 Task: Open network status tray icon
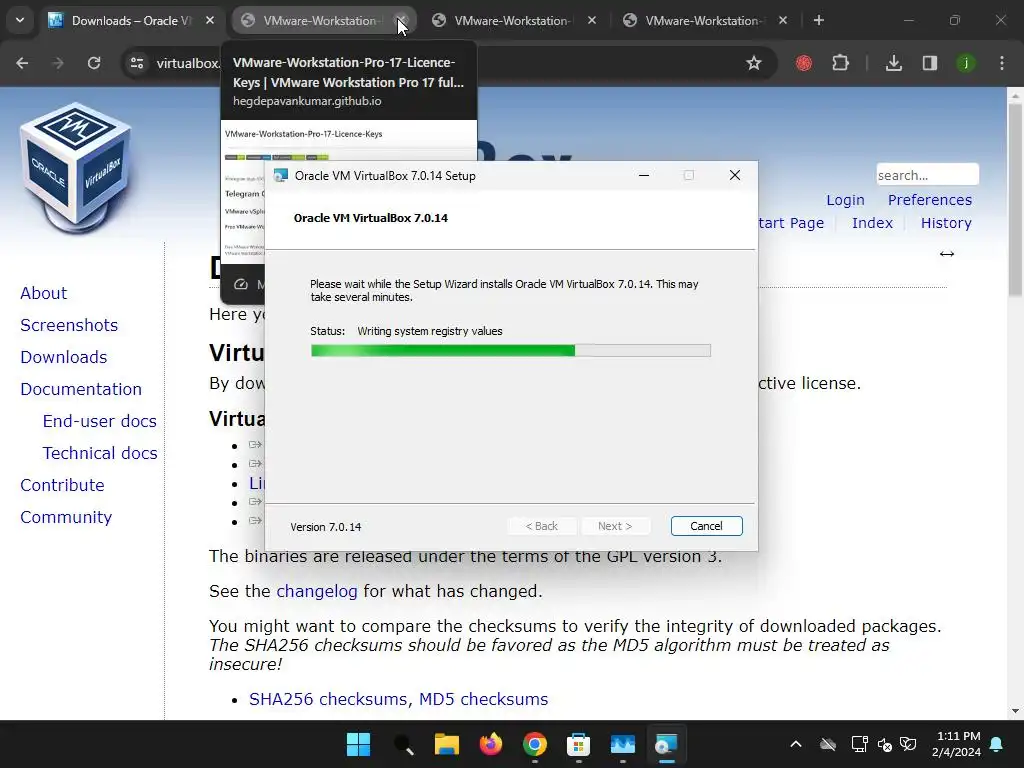pyautogui.click(x=859, y=744)
